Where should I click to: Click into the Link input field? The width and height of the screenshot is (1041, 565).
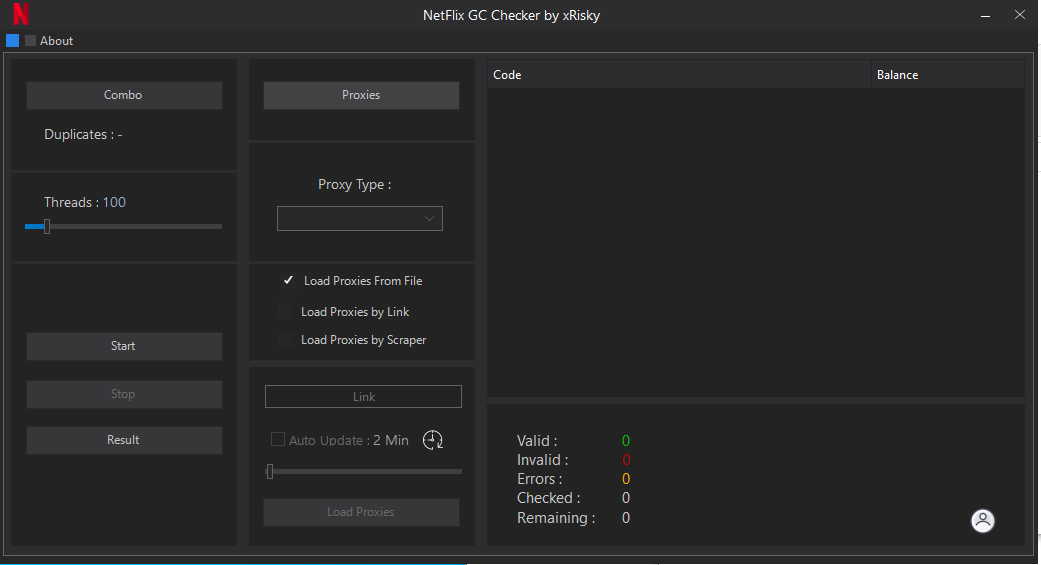(x=363, y=397)
